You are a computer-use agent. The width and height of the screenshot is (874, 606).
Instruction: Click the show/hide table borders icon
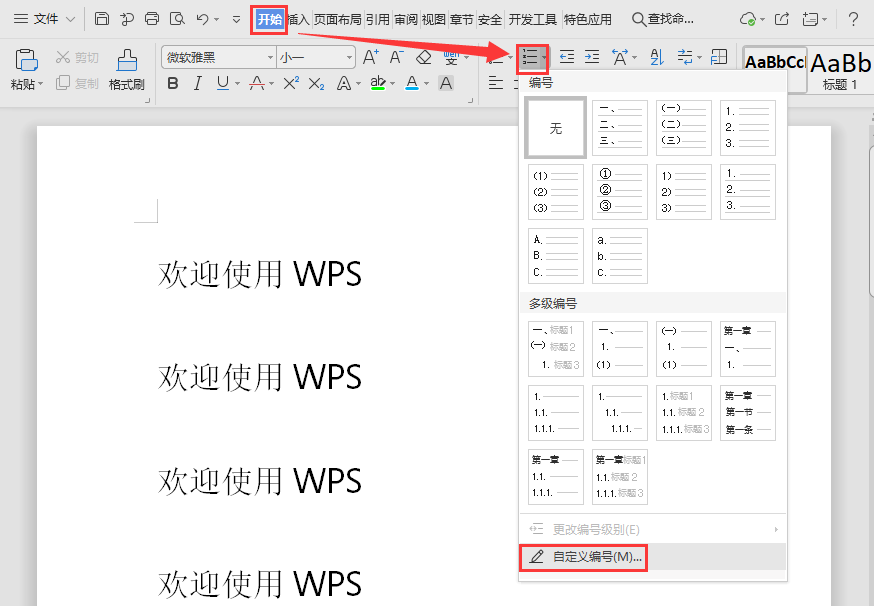tap(719, 57)
